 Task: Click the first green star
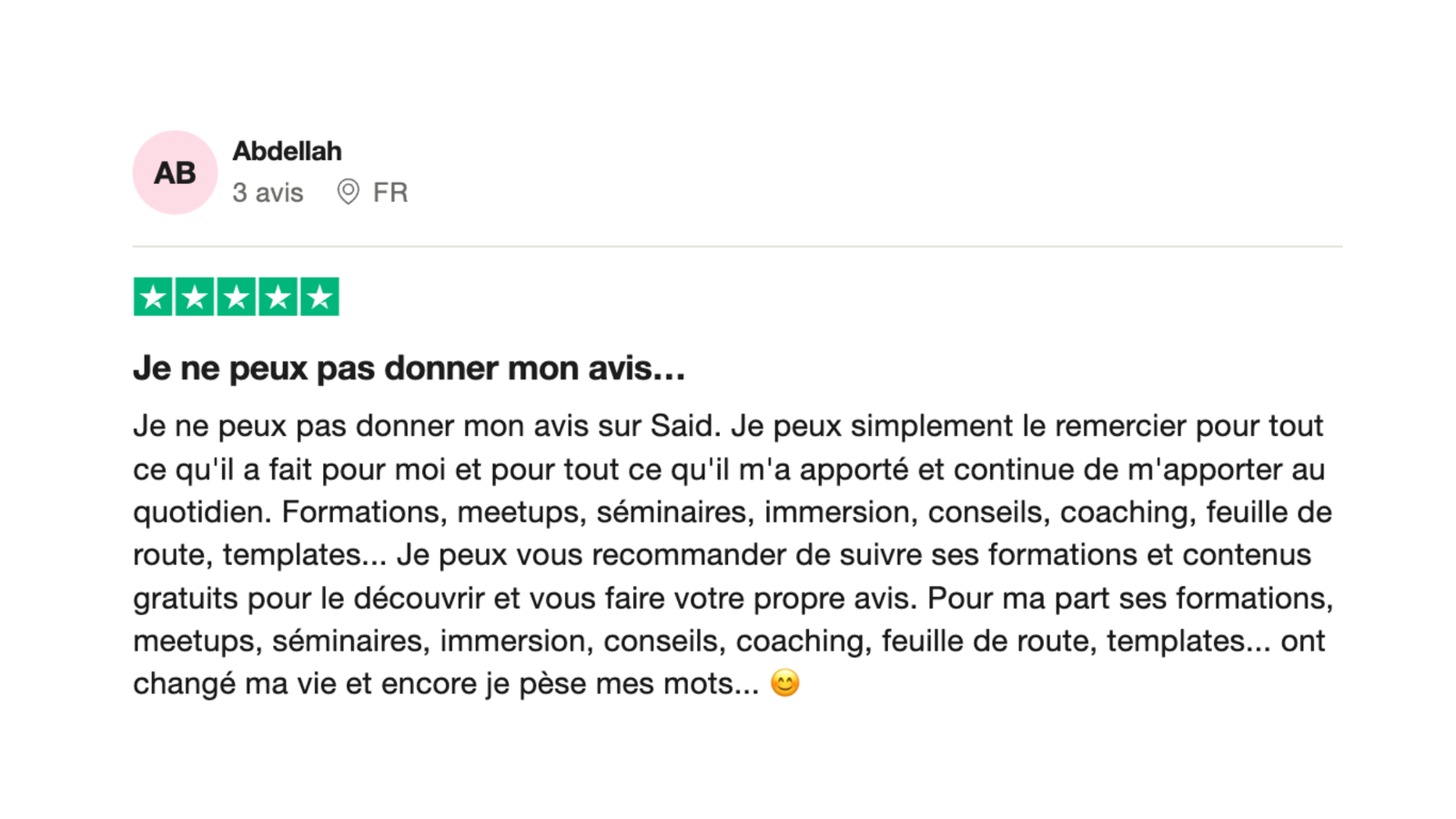153,297
